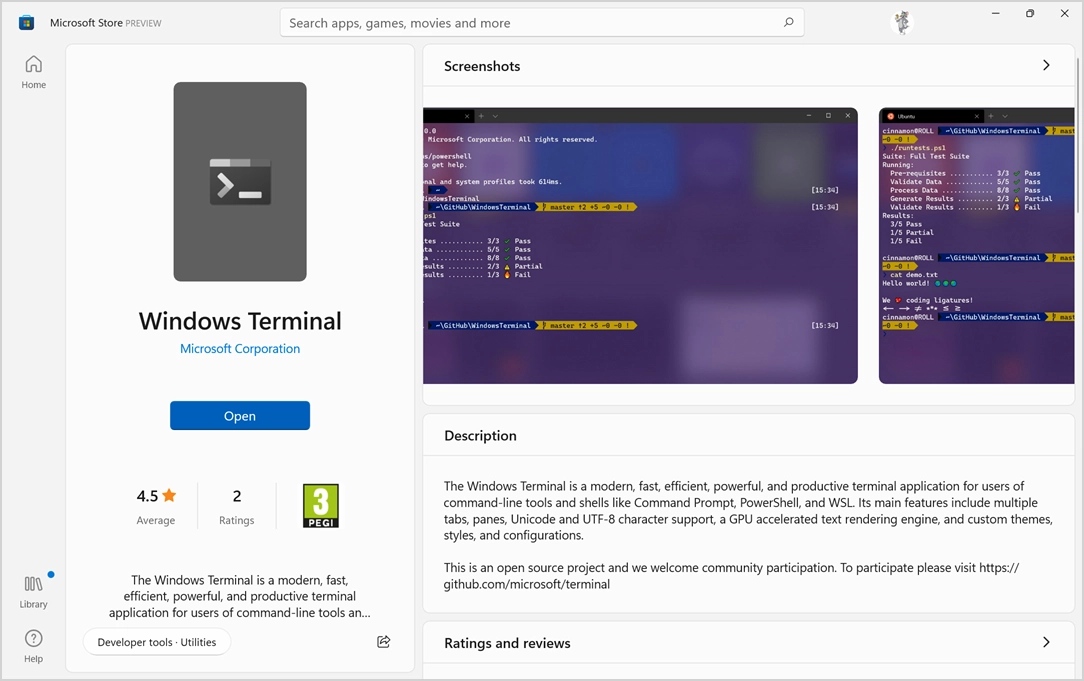Open the Library section
Viewport: 1084px width, 681px height.
[x=33, y=592]
